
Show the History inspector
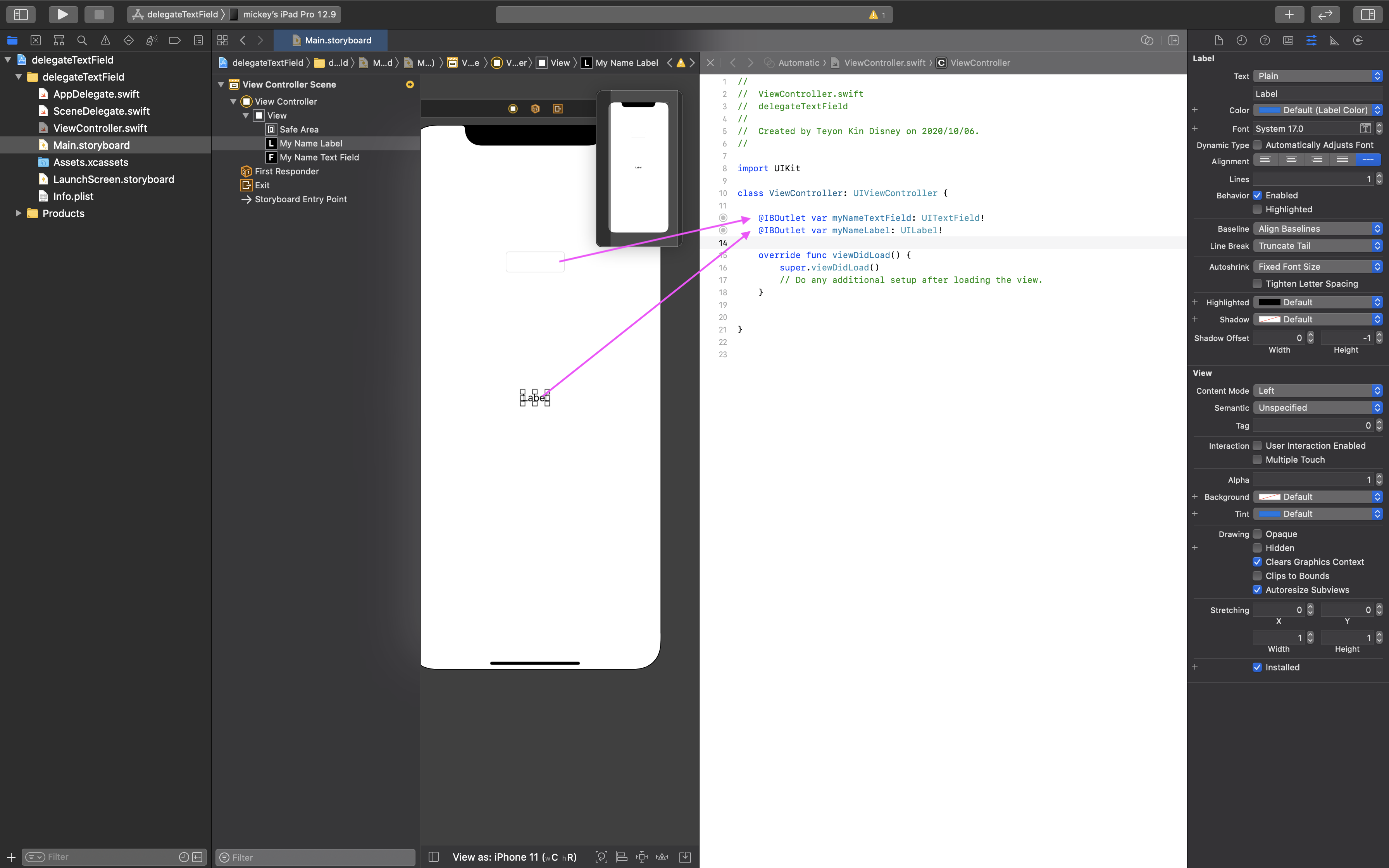click(x=1241, y=40)
